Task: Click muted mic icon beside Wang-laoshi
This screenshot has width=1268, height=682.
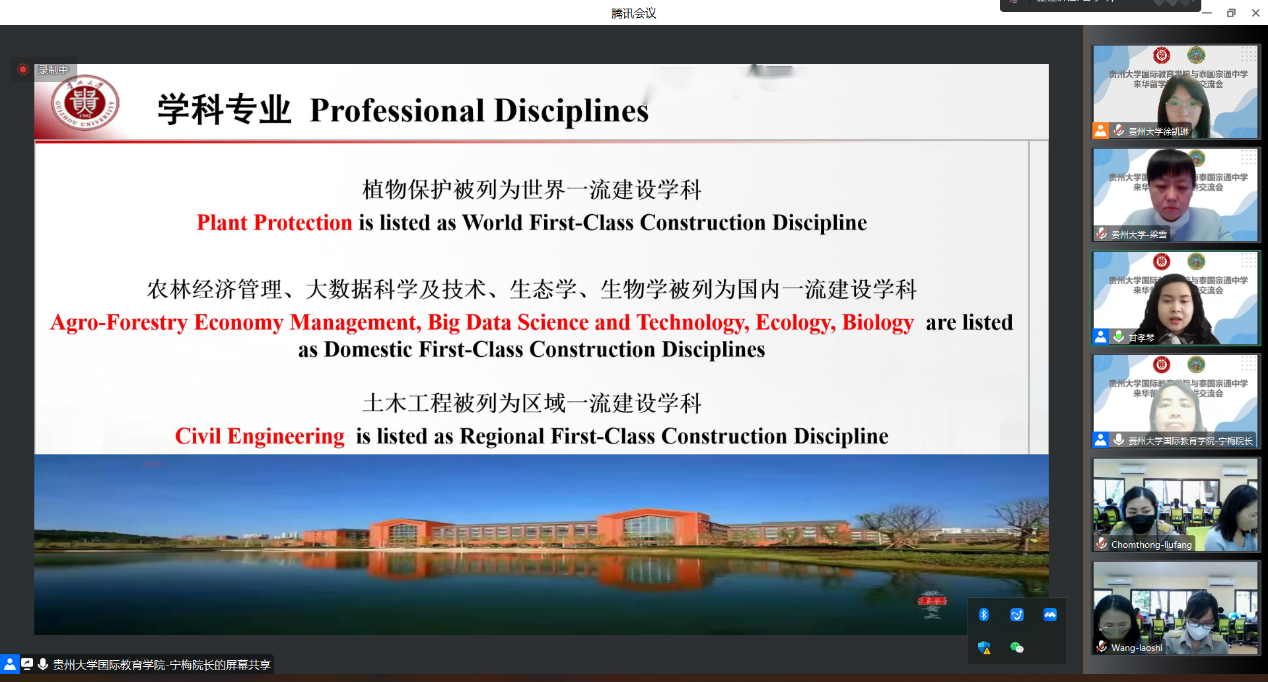Action: (x=1102, y=646)
